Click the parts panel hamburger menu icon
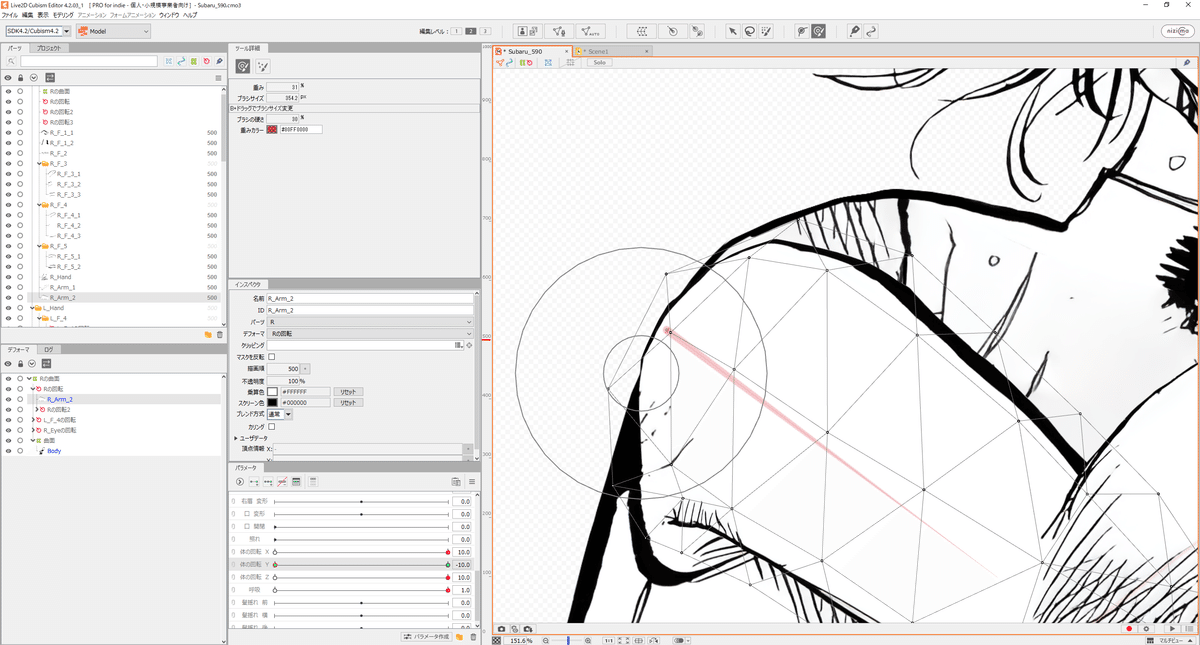Screen dimensions: 1200x645 pos(218,77)
